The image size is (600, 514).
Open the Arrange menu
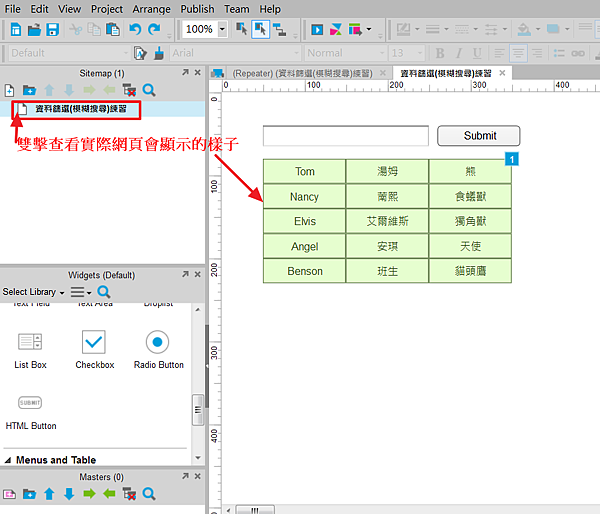(x=152, y=9)
